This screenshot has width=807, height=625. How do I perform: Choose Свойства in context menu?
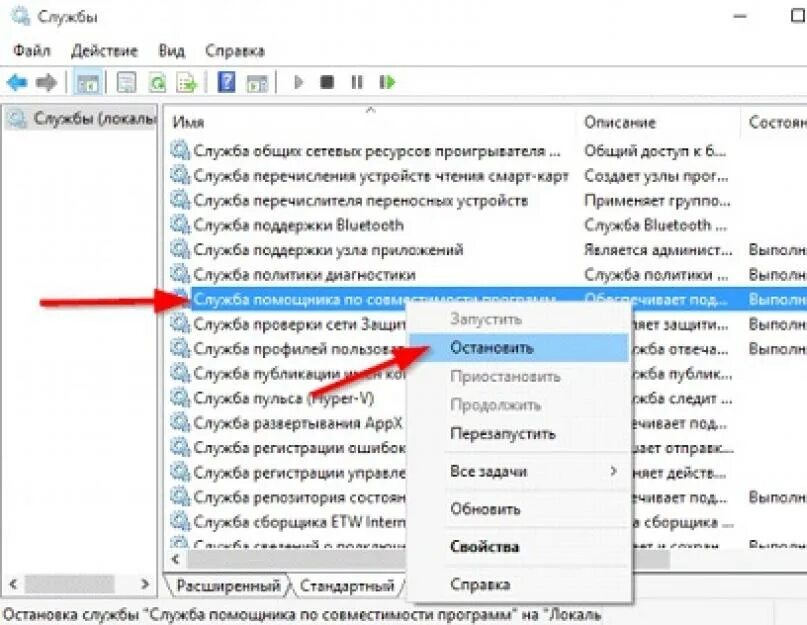pos(484,547)
